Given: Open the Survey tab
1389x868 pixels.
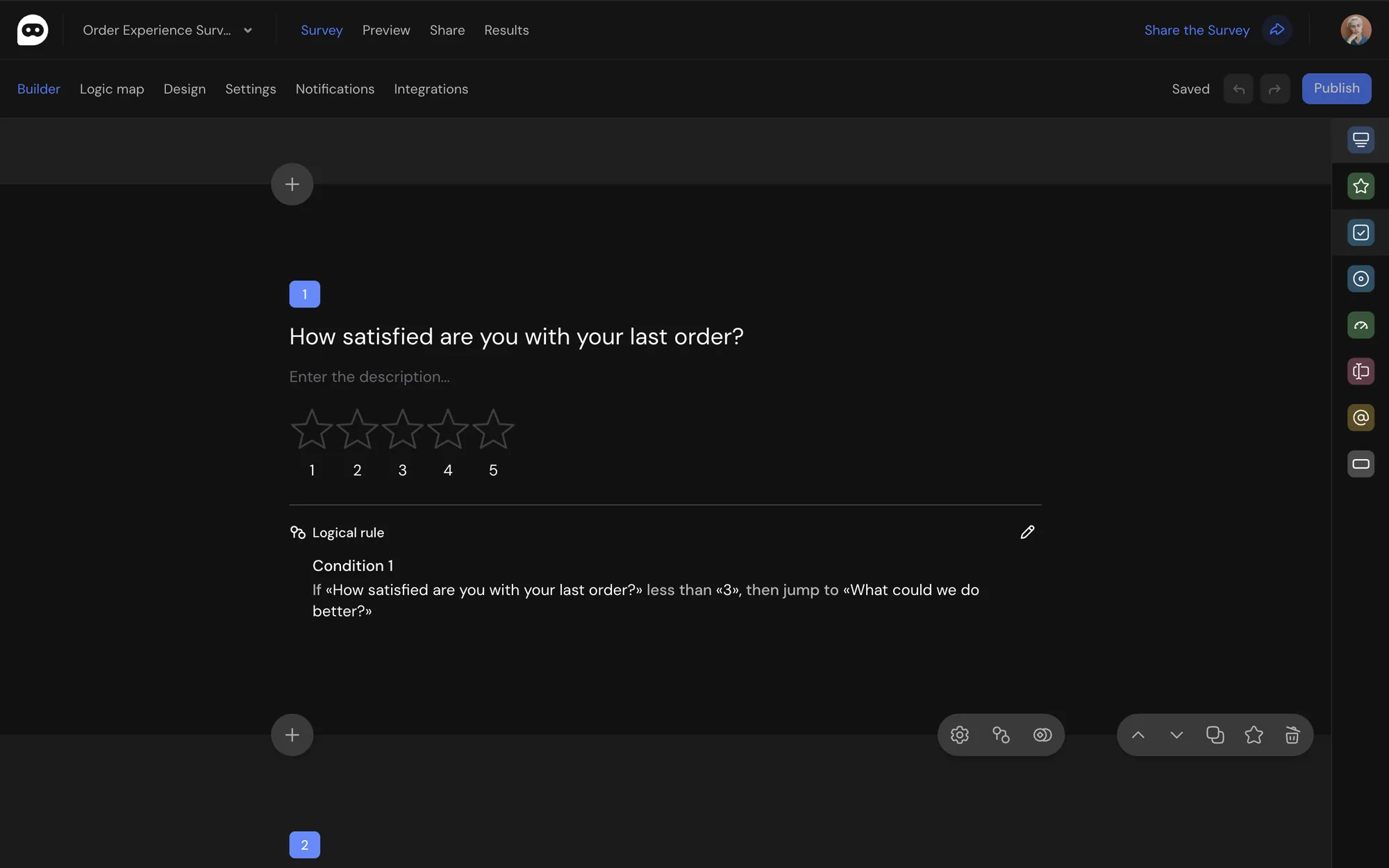Looking at the screenshot, I should [322, 30].
